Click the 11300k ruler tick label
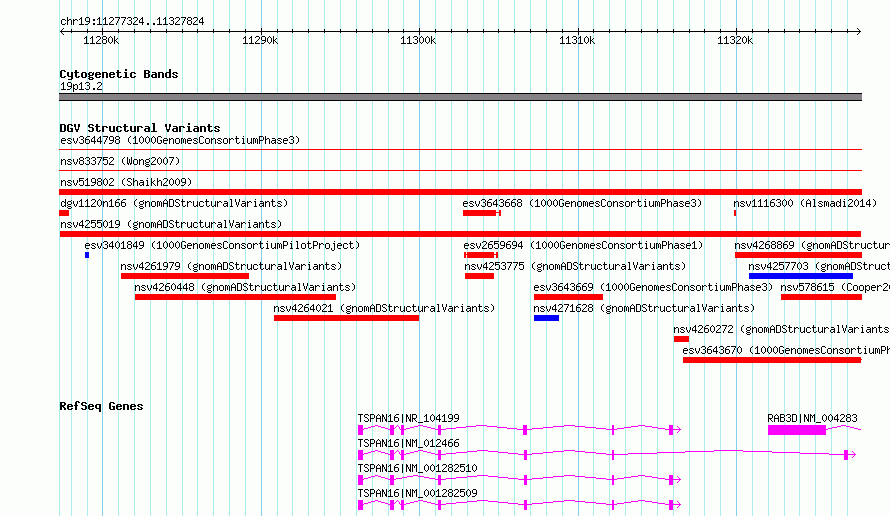890x516 pixels. pyautogui.click(x=418, y=40)
